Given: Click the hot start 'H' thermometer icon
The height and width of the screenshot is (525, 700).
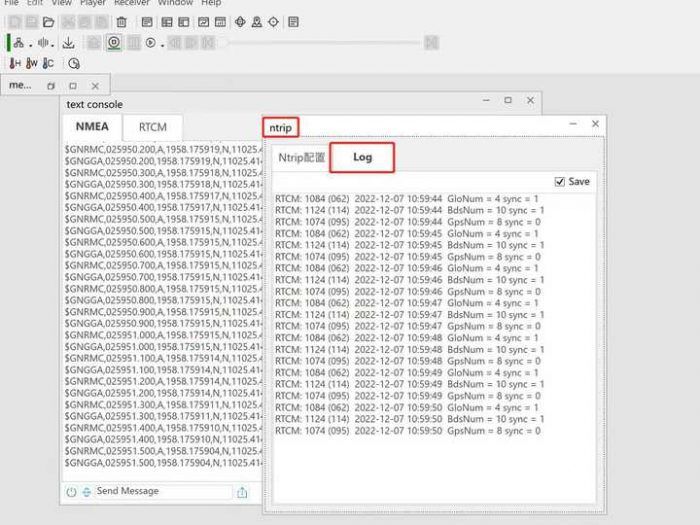Looking at the screenshot, I should (x=15, y=63).
